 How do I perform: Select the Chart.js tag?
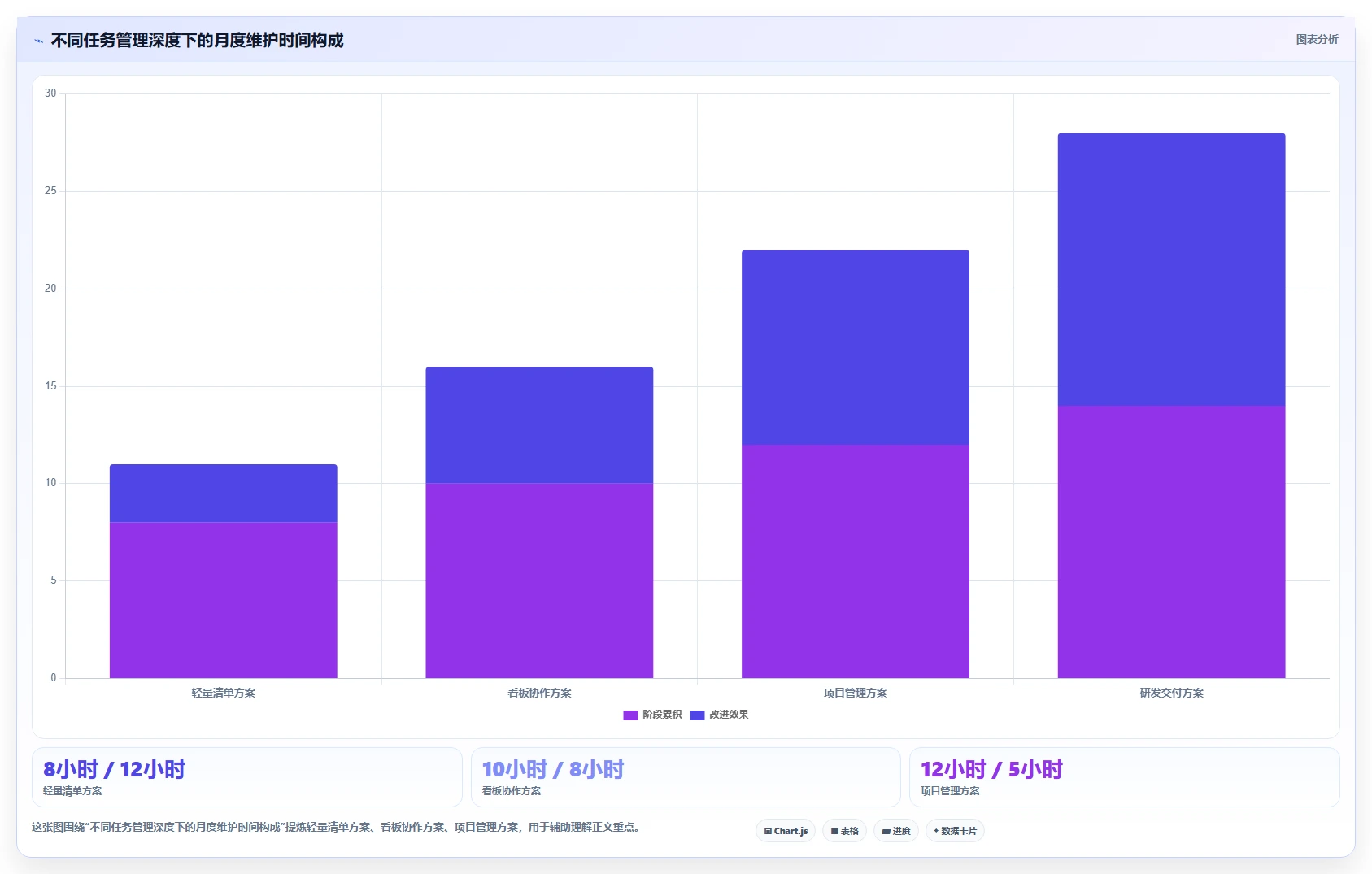pyautogui.click(x=786, y=831)
